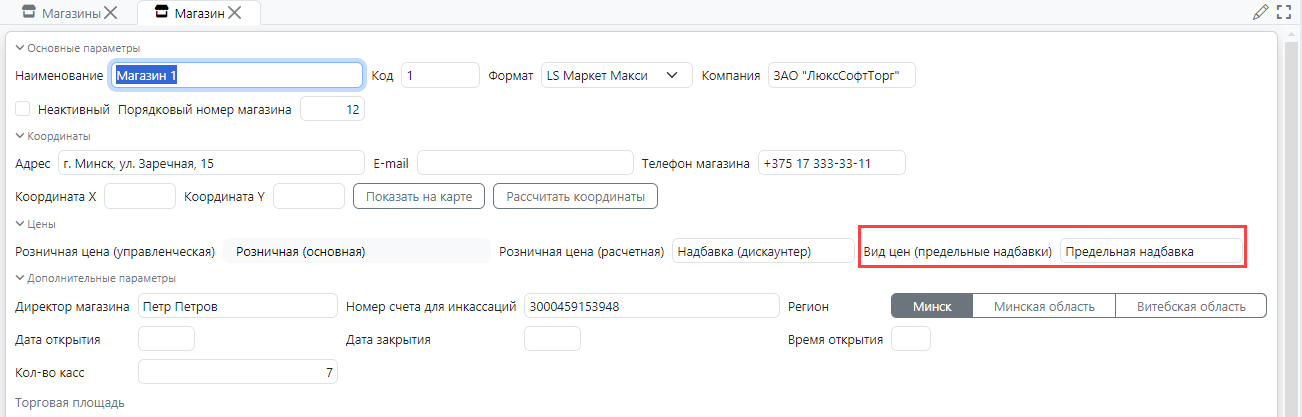Toggle the Неактивный checkbox

pos(23,109)
